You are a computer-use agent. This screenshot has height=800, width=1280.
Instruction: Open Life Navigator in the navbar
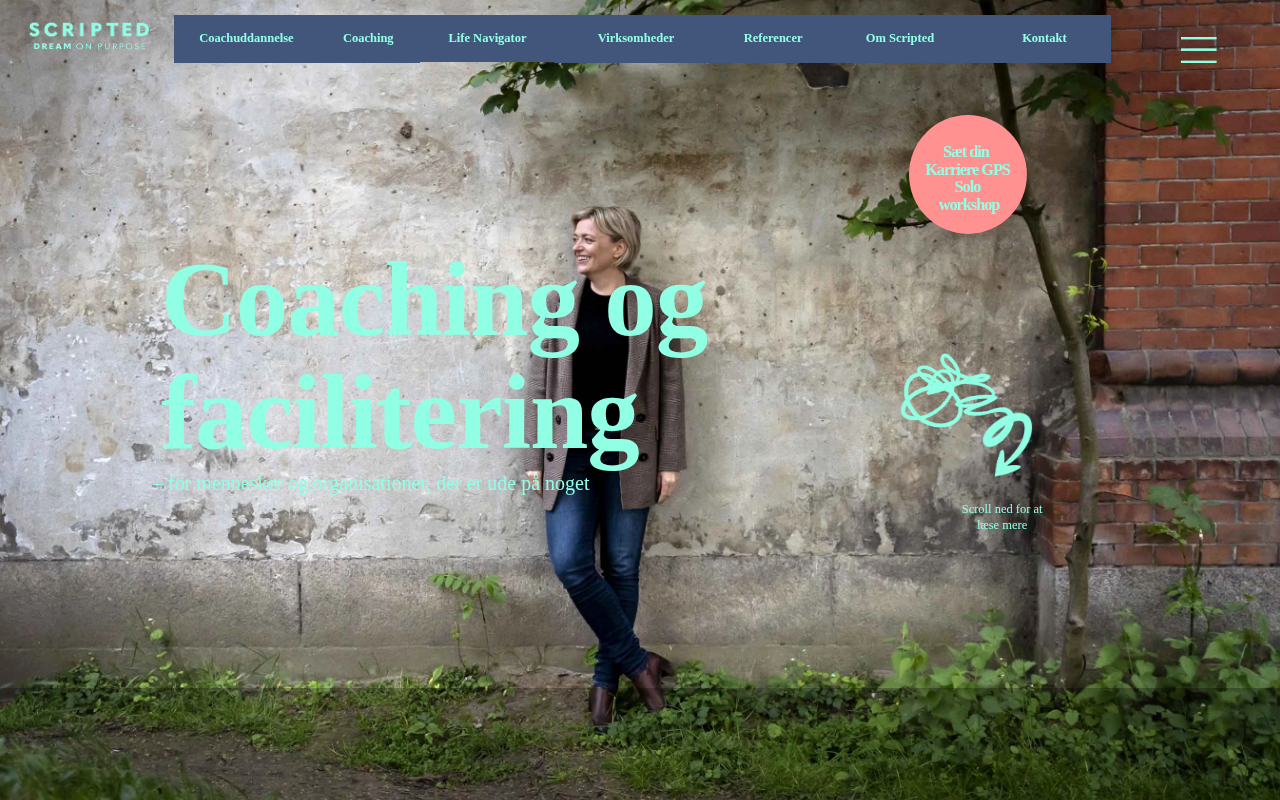click(487, 38)
